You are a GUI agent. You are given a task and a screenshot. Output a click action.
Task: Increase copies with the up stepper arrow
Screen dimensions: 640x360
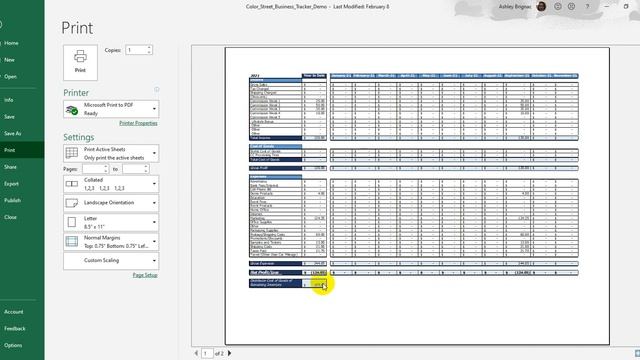[x=149, y=48]
